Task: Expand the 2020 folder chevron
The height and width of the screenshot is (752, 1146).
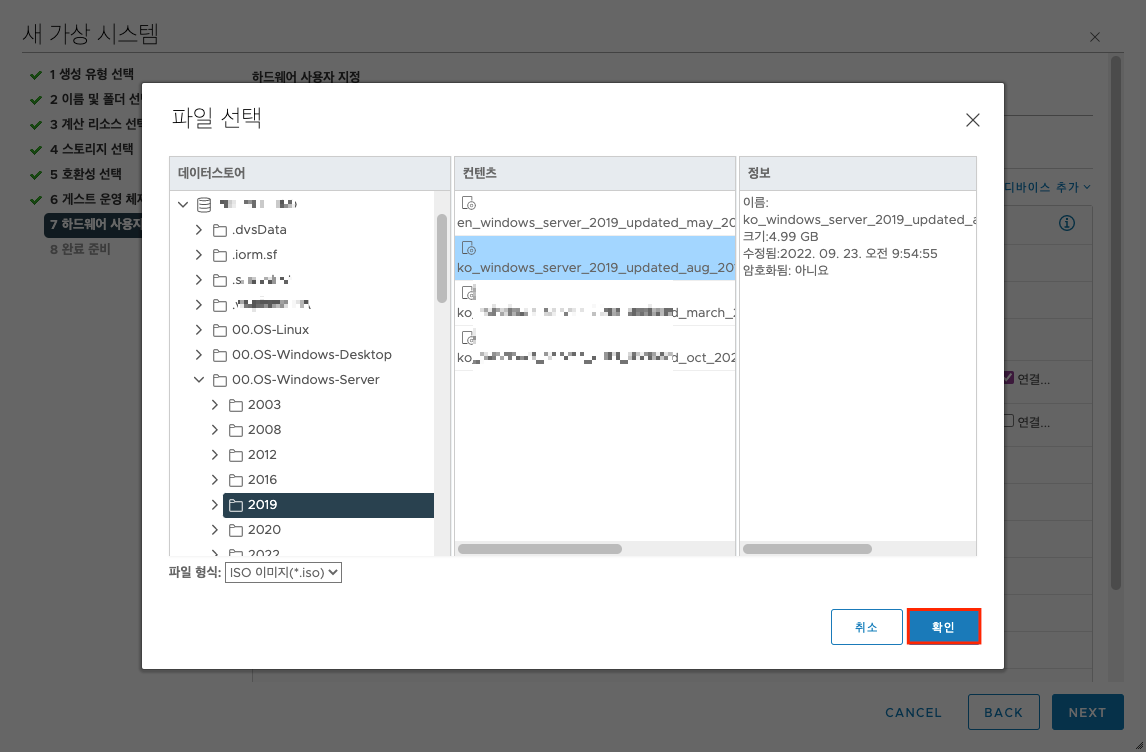Action: (x=215, y=530)
